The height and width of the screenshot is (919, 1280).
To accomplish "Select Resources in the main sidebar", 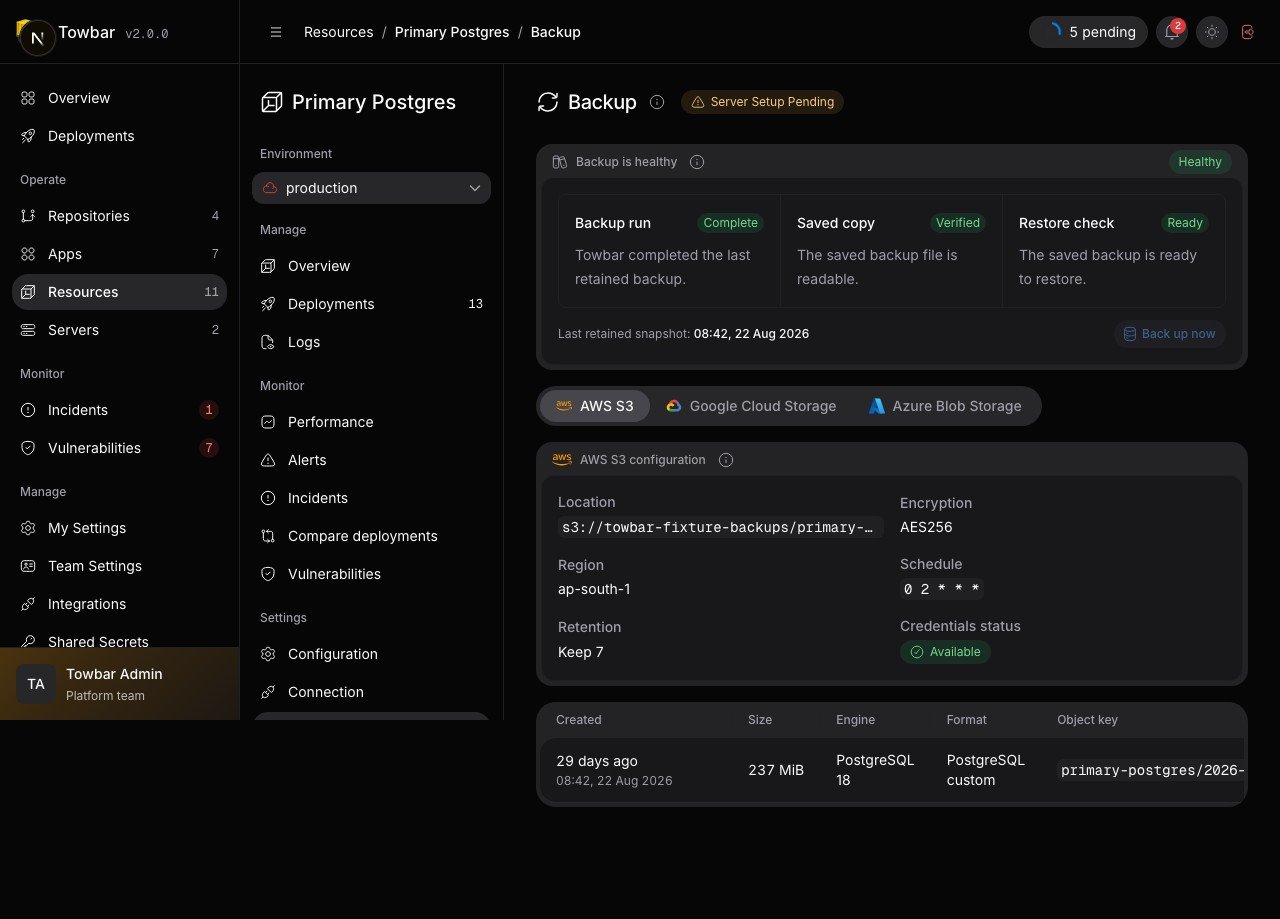I will click(x=119, y=292).
